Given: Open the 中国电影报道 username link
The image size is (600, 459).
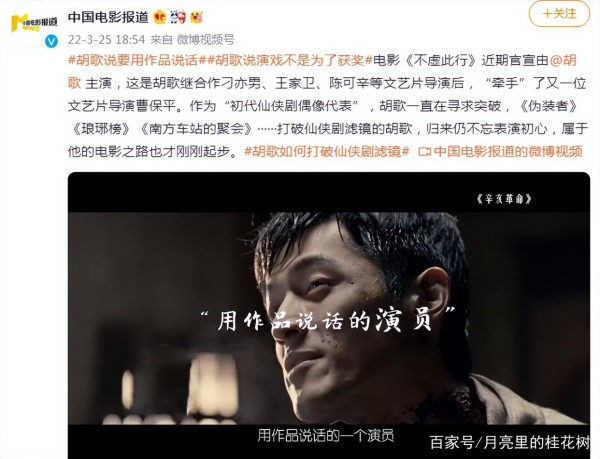Looking at the screenshot, I should click(108, 17).
